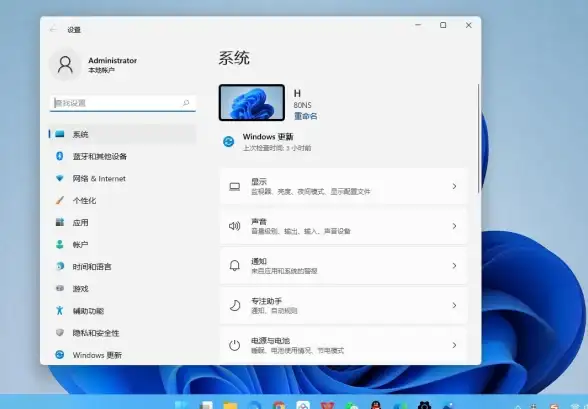Click the Administrator account name

[112, 60]
